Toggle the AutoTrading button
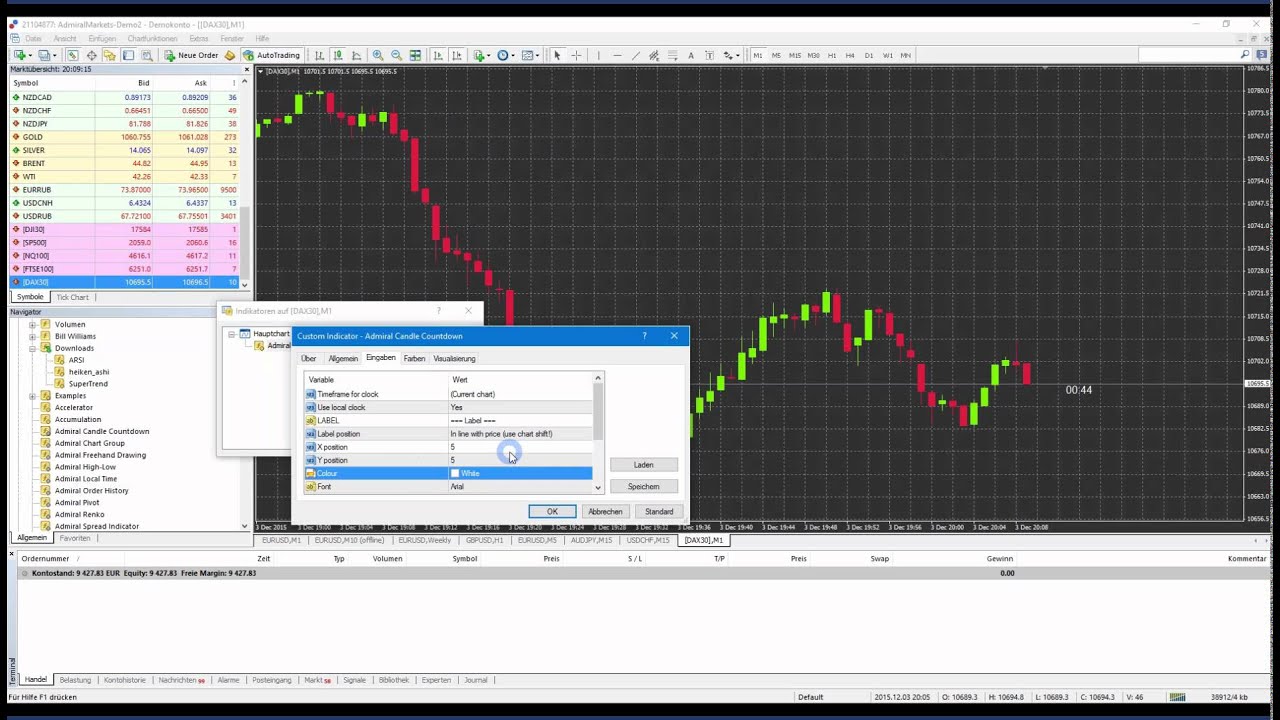The height and width of the screenshot is (720, 1280). pos(271,55)
